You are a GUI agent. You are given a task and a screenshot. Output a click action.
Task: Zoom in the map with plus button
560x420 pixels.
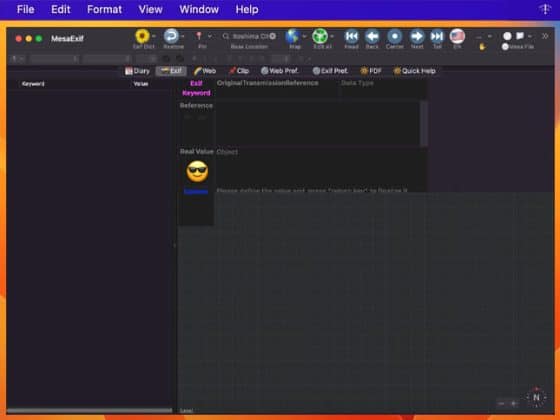(x=514, y=404)
